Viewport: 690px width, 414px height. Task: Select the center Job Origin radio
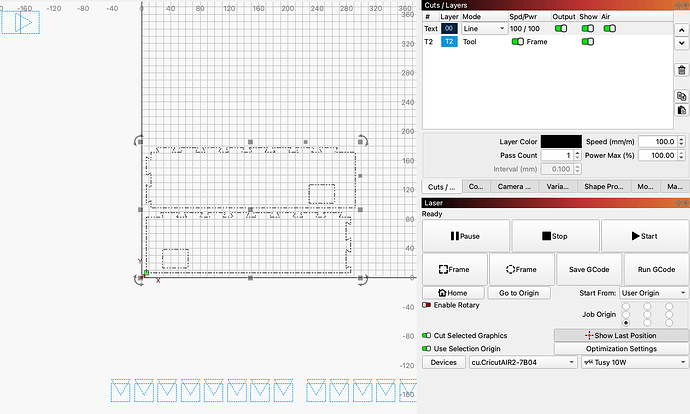coord(647,314)
